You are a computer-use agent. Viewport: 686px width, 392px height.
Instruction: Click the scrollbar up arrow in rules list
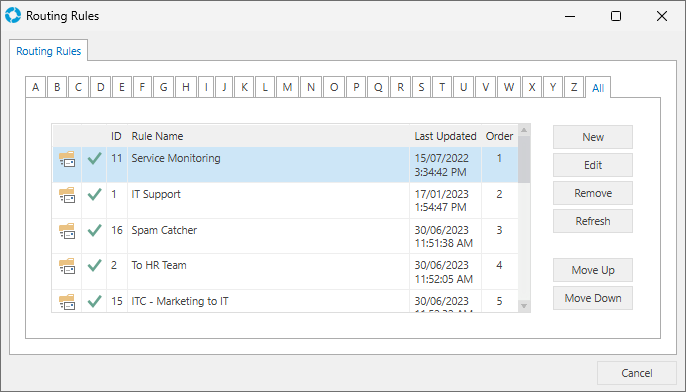point(524,130)
